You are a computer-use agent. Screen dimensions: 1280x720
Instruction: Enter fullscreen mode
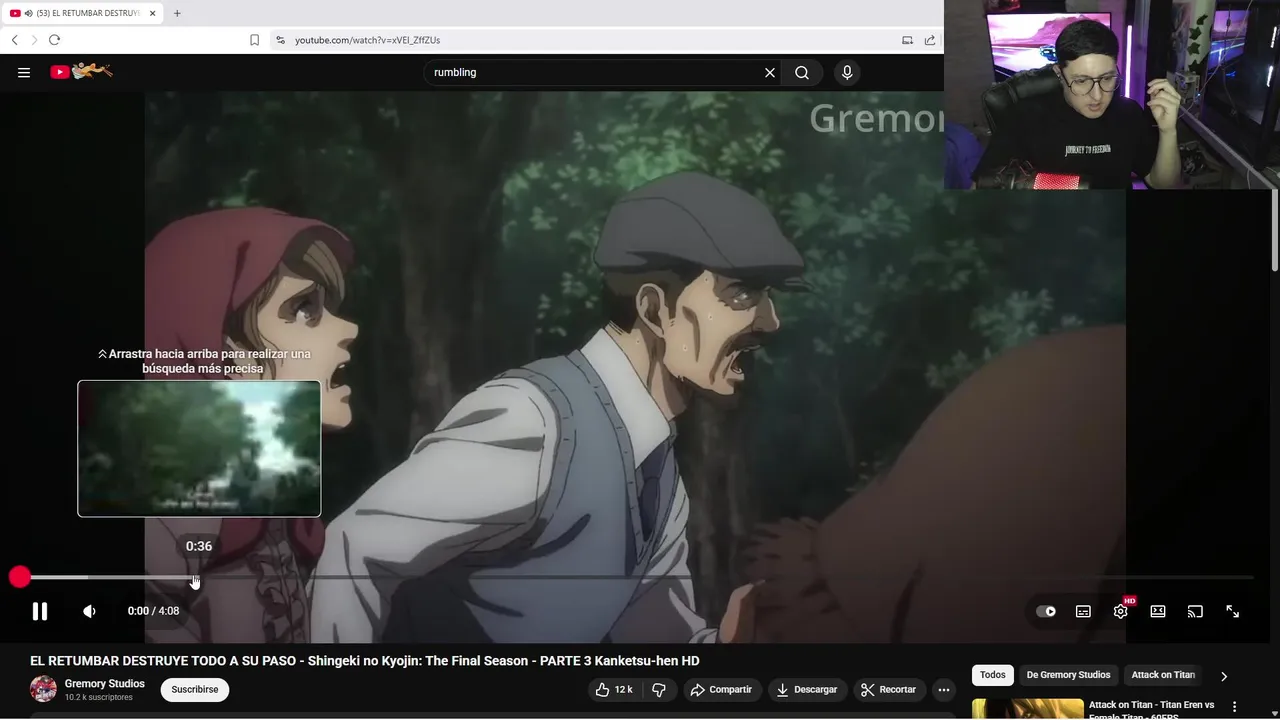click(x=1233, y=611)
